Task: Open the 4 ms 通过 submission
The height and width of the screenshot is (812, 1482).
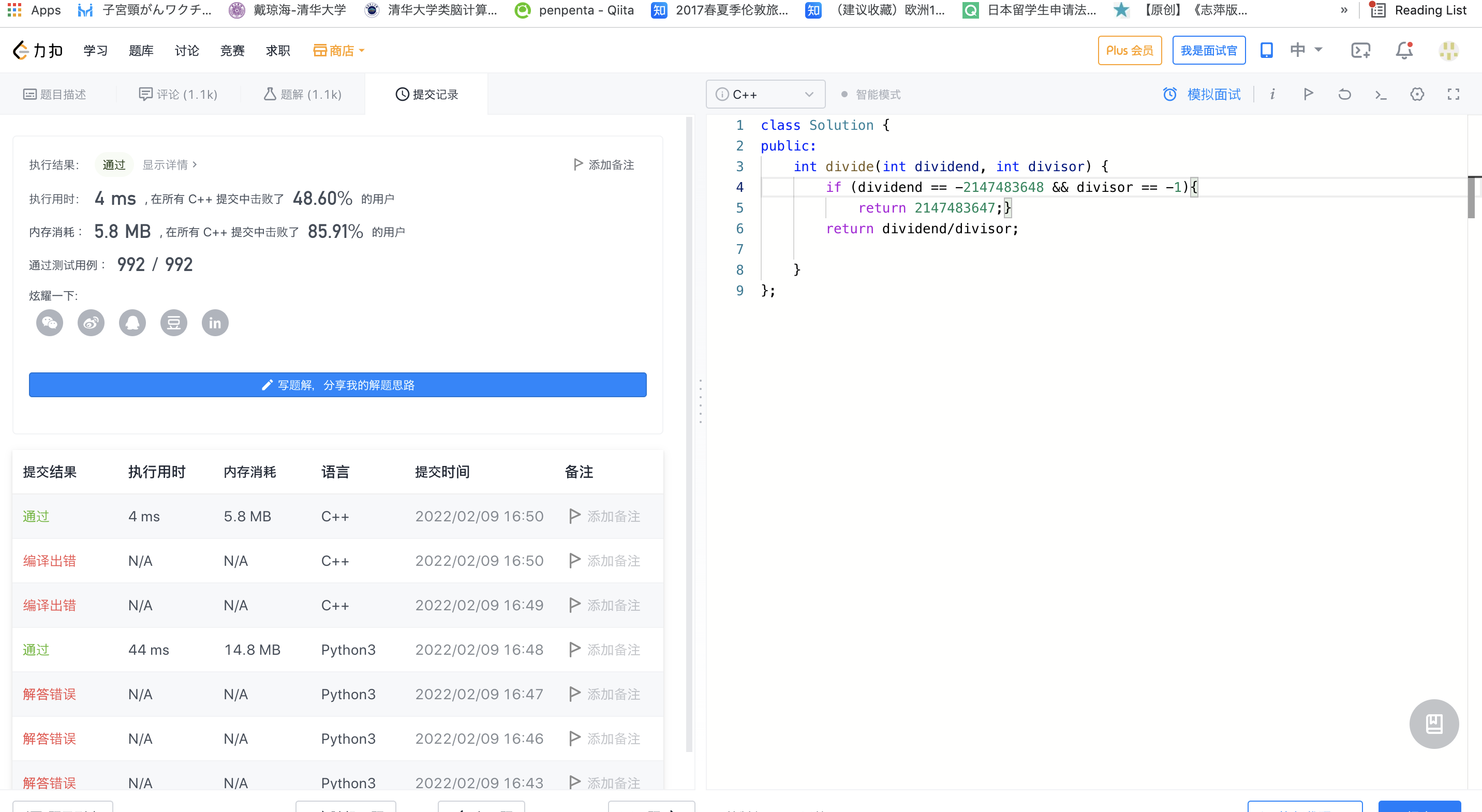Action: pyautogui.click(x=36, y=516)
